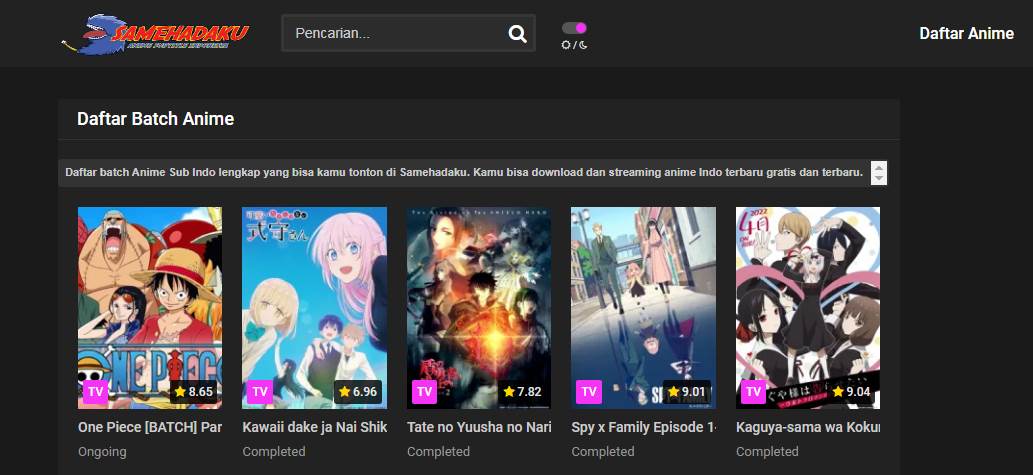Click the TV badge on One Piece

coord(96,391)
